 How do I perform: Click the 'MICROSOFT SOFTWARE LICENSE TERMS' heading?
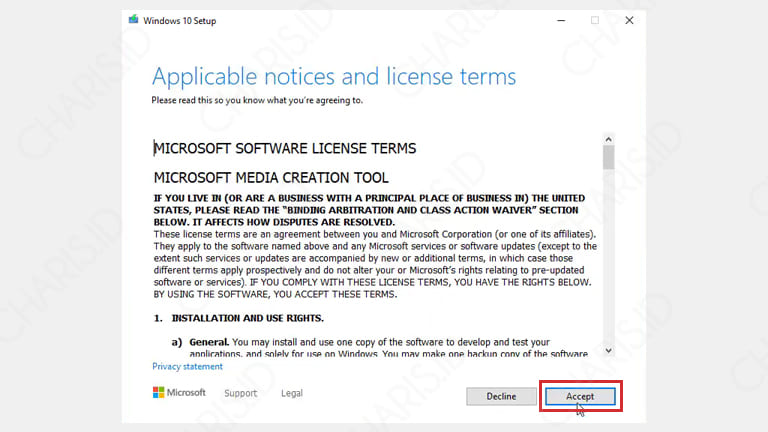(x=285, y=148)
